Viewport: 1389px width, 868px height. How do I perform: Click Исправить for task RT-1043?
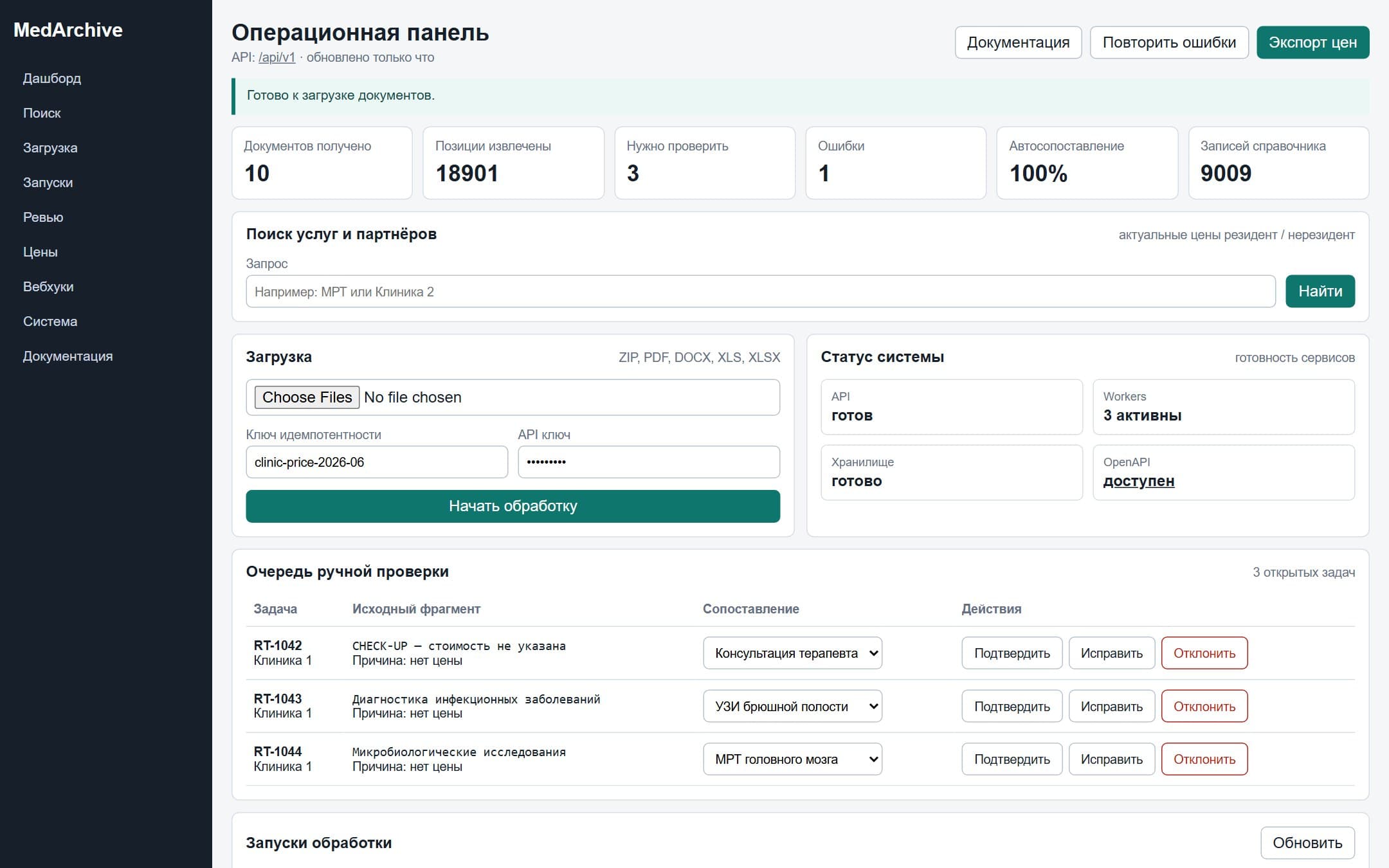[x=1112, y=707]
